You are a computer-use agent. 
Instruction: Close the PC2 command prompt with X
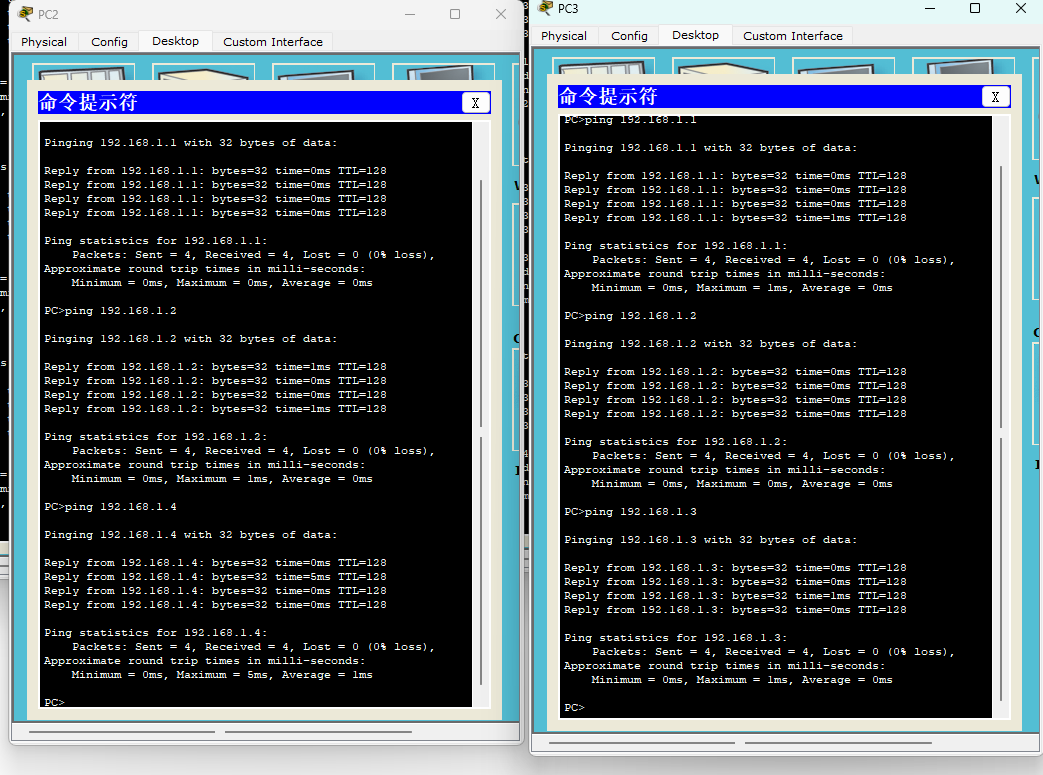pyautogui.click(x=475, y=103)
